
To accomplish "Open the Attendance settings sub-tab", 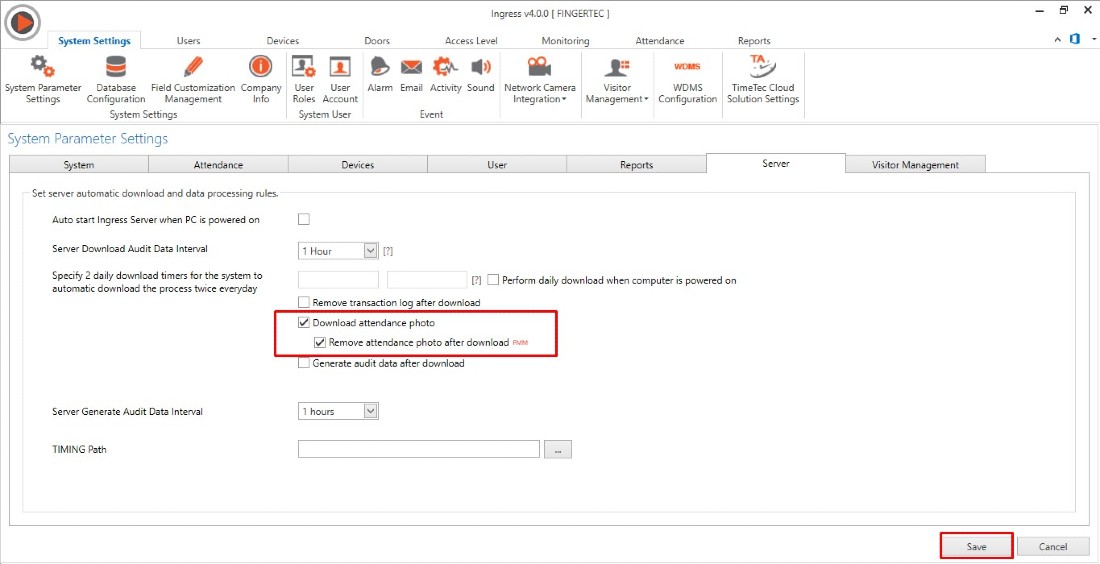I will (x=218, y=165).
